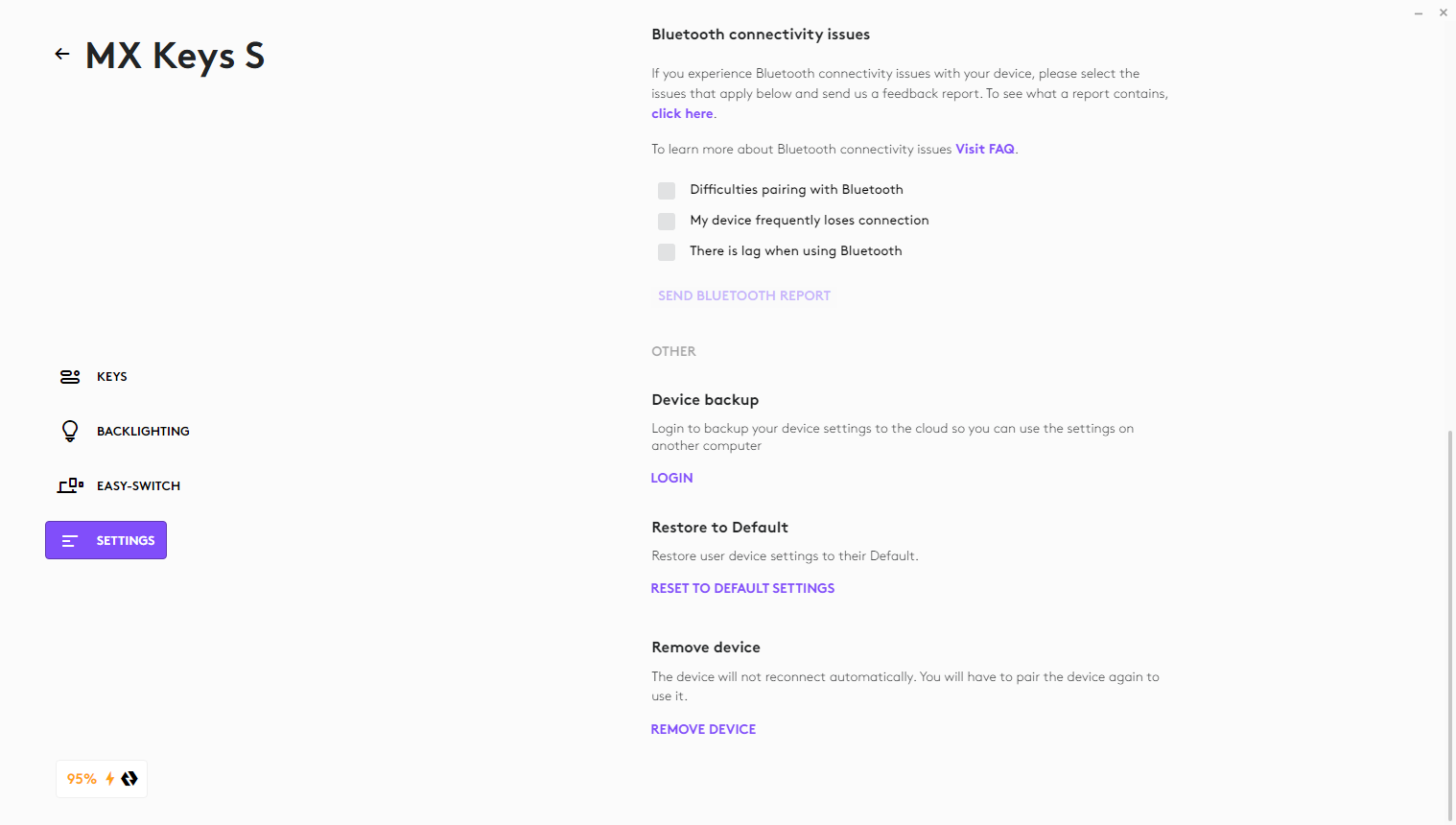Follow the 'click here' report link
This screenshot has width=1456, height=825.
(682, 113)
